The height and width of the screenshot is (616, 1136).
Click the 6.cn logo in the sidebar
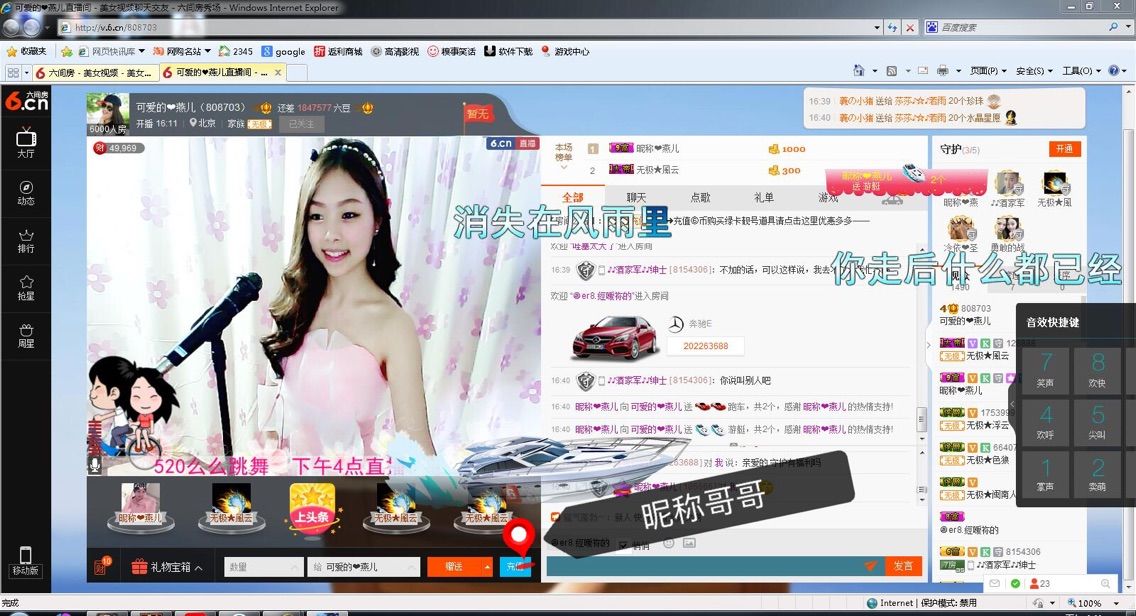click(26, 101)
